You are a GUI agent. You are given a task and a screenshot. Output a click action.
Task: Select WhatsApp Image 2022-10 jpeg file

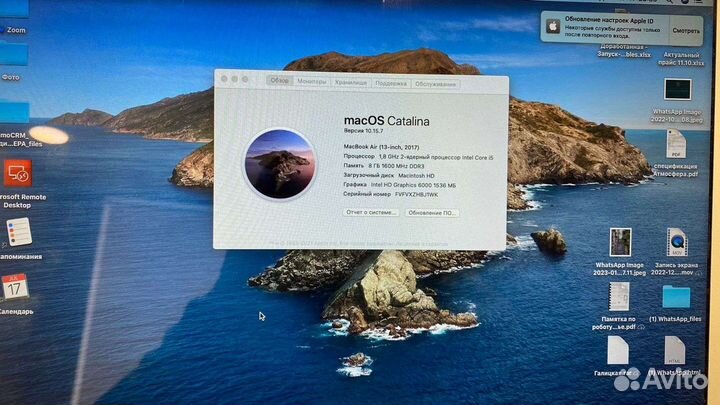coord(677,89)
